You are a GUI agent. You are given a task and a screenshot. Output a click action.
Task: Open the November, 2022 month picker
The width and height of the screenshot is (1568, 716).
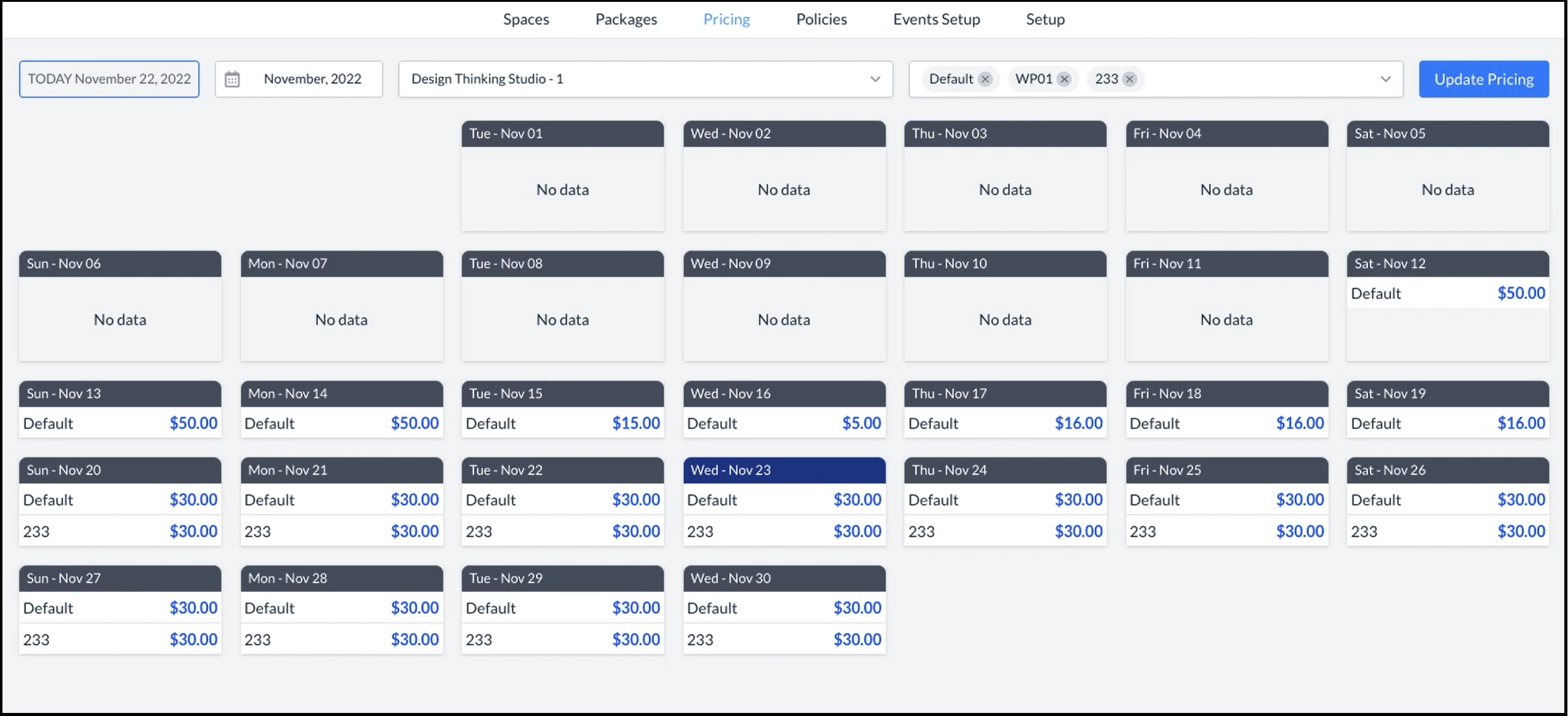[312, 79]
